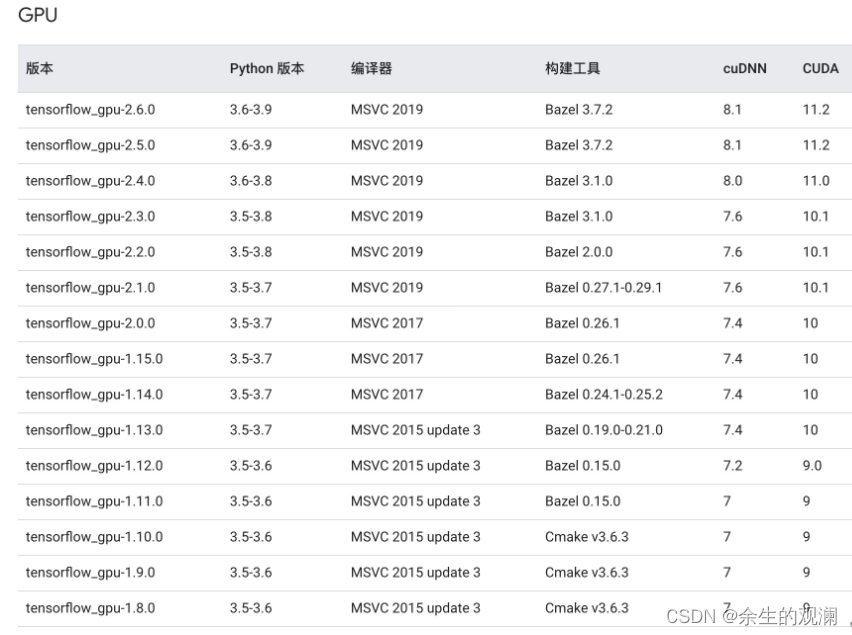Select tensorflow_gpu-1.15.0 cell
The image size is (852, 635).
point(94,359)
